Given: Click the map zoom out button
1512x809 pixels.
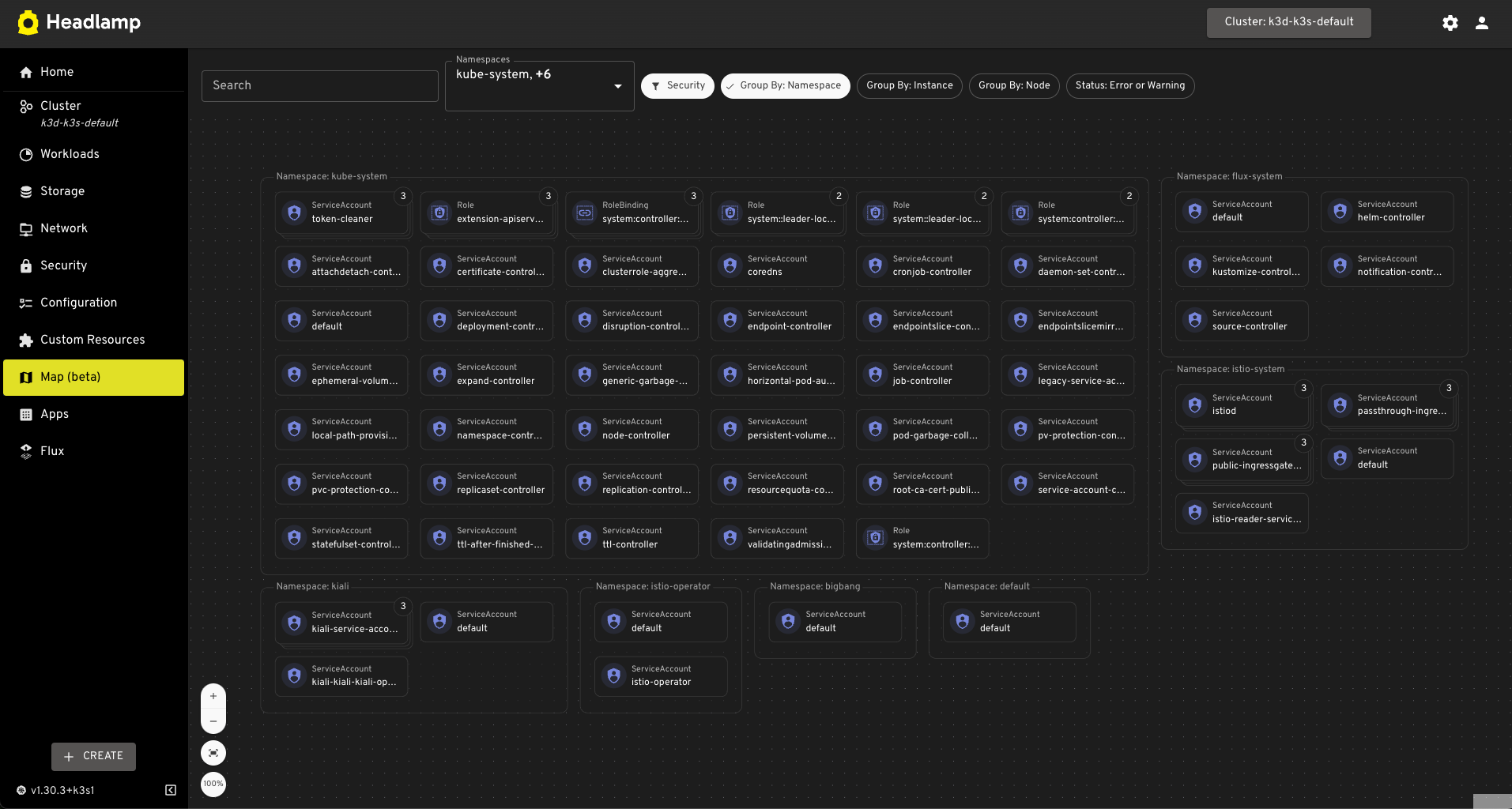Looking at the screenshot, I should coord(213,721).
